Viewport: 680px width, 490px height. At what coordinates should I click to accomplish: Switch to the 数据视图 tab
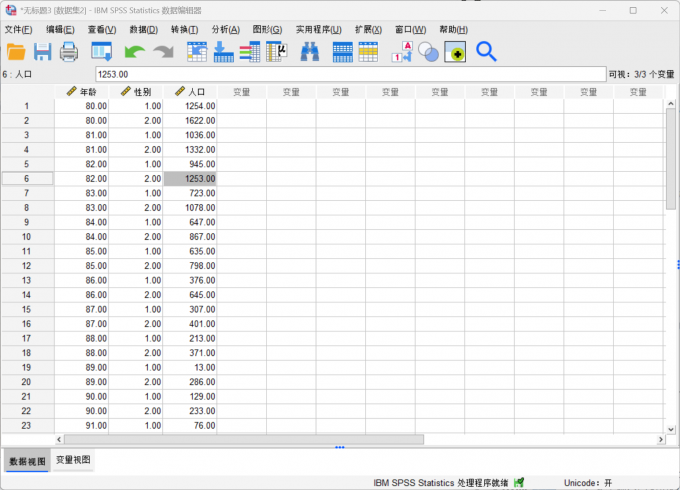pyautogui.click(x=27, y=461)
